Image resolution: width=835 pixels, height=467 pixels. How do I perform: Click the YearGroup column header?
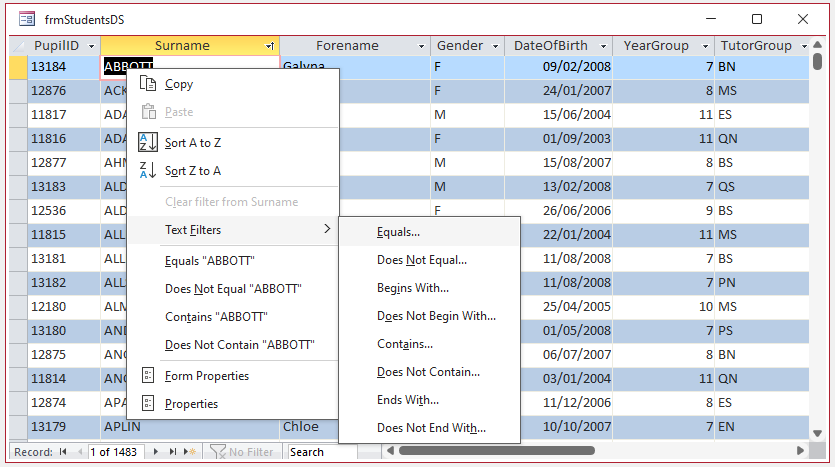coord(663,46)
